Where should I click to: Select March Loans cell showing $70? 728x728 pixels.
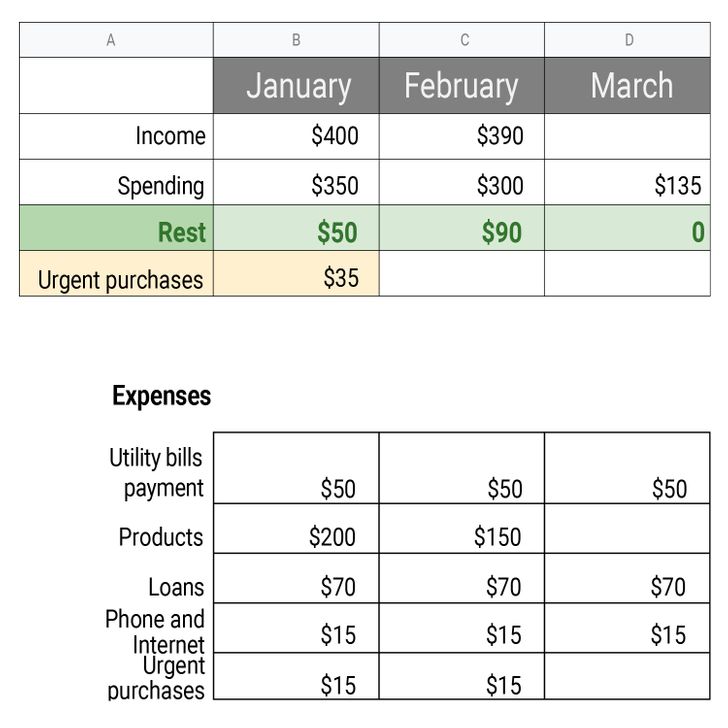click(627, 578)
